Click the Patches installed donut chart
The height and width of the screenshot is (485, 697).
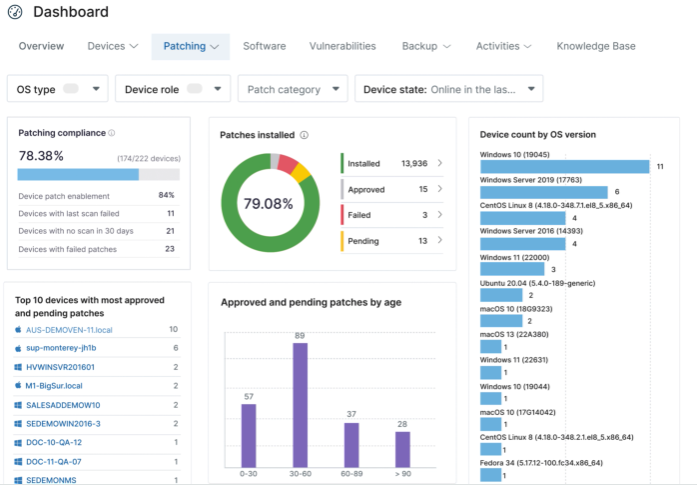(x=270, y=203)
